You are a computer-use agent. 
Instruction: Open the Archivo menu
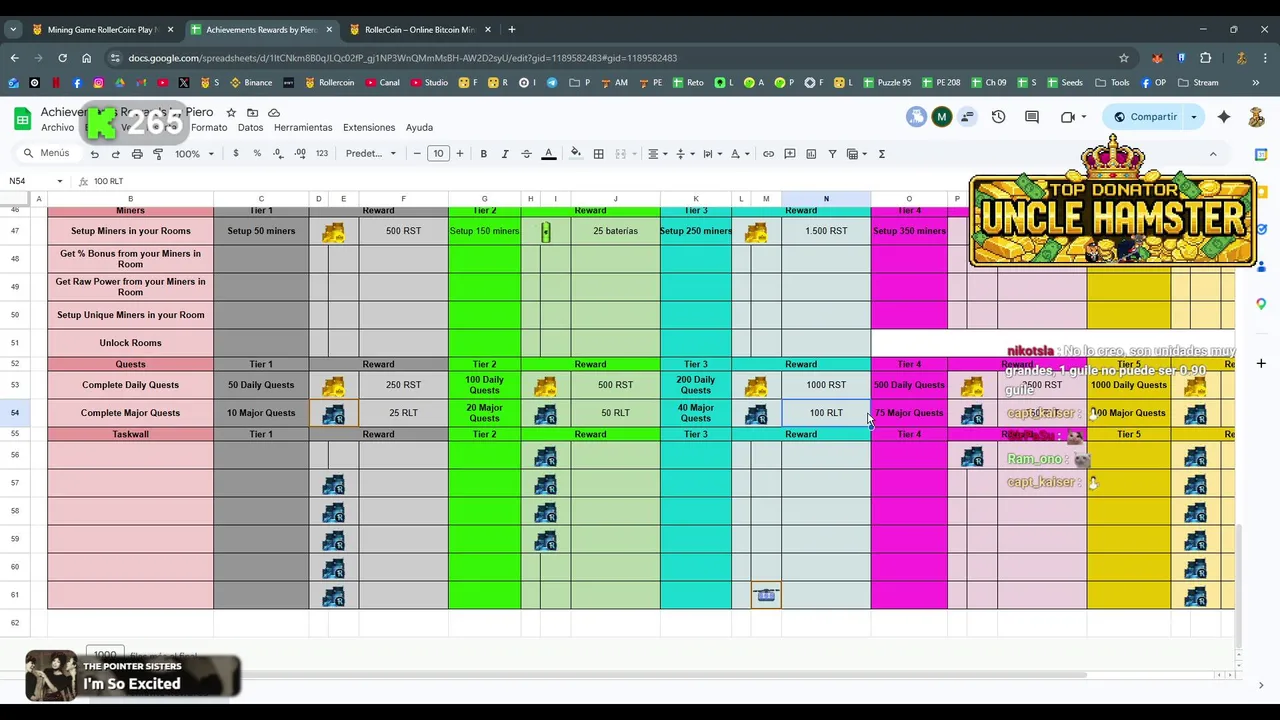point(57,128)
